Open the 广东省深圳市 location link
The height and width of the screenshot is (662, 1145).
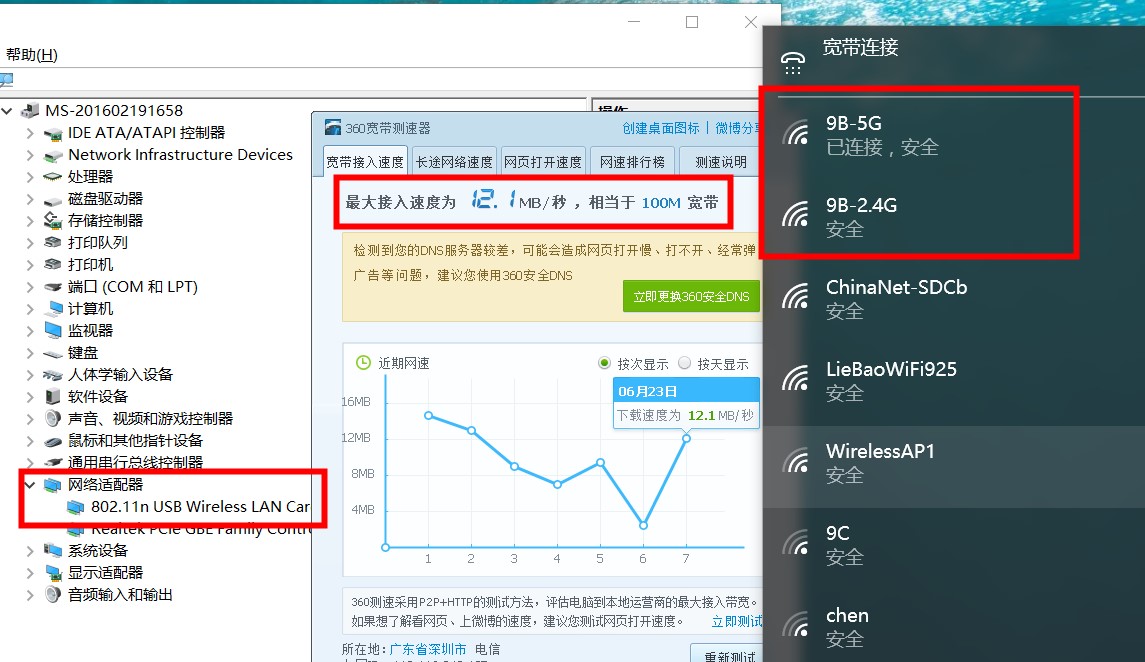click(x=428, y=649)
